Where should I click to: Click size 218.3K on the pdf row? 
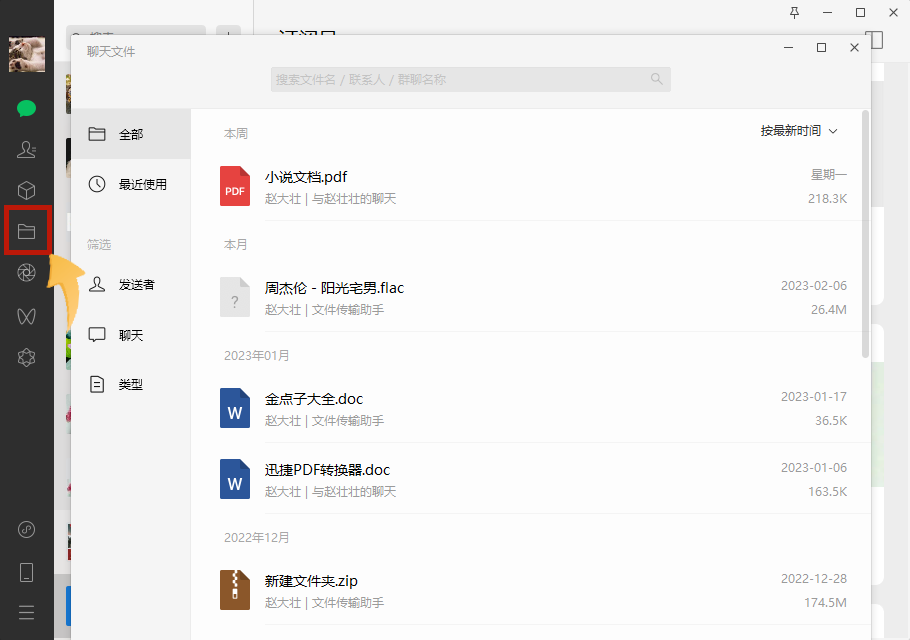[x=827, y=198]
